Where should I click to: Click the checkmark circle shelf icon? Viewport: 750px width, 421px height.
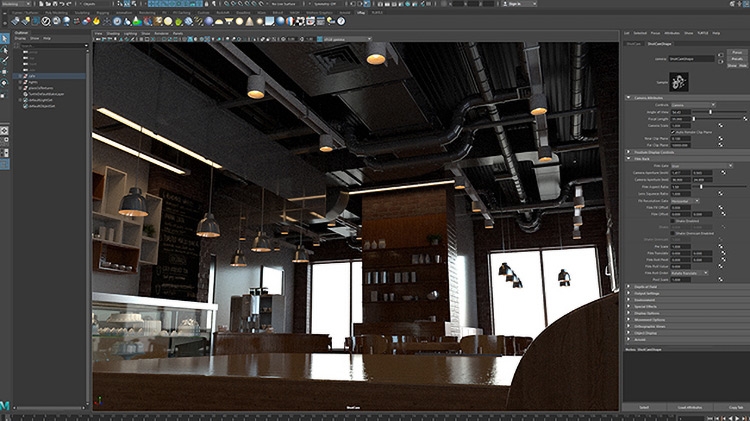click(45, 21)
